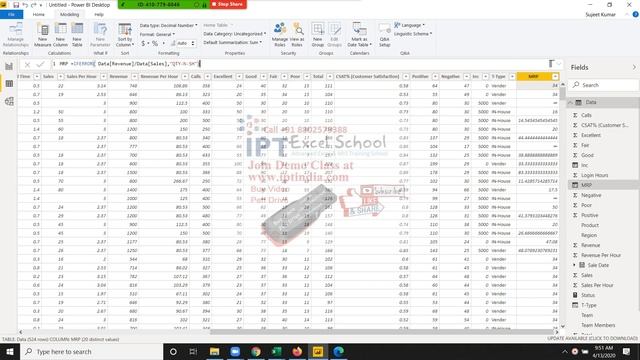Click inside the DAX formula bar
The height and width of the screenshot is (360, 640).
click(300, 64)
